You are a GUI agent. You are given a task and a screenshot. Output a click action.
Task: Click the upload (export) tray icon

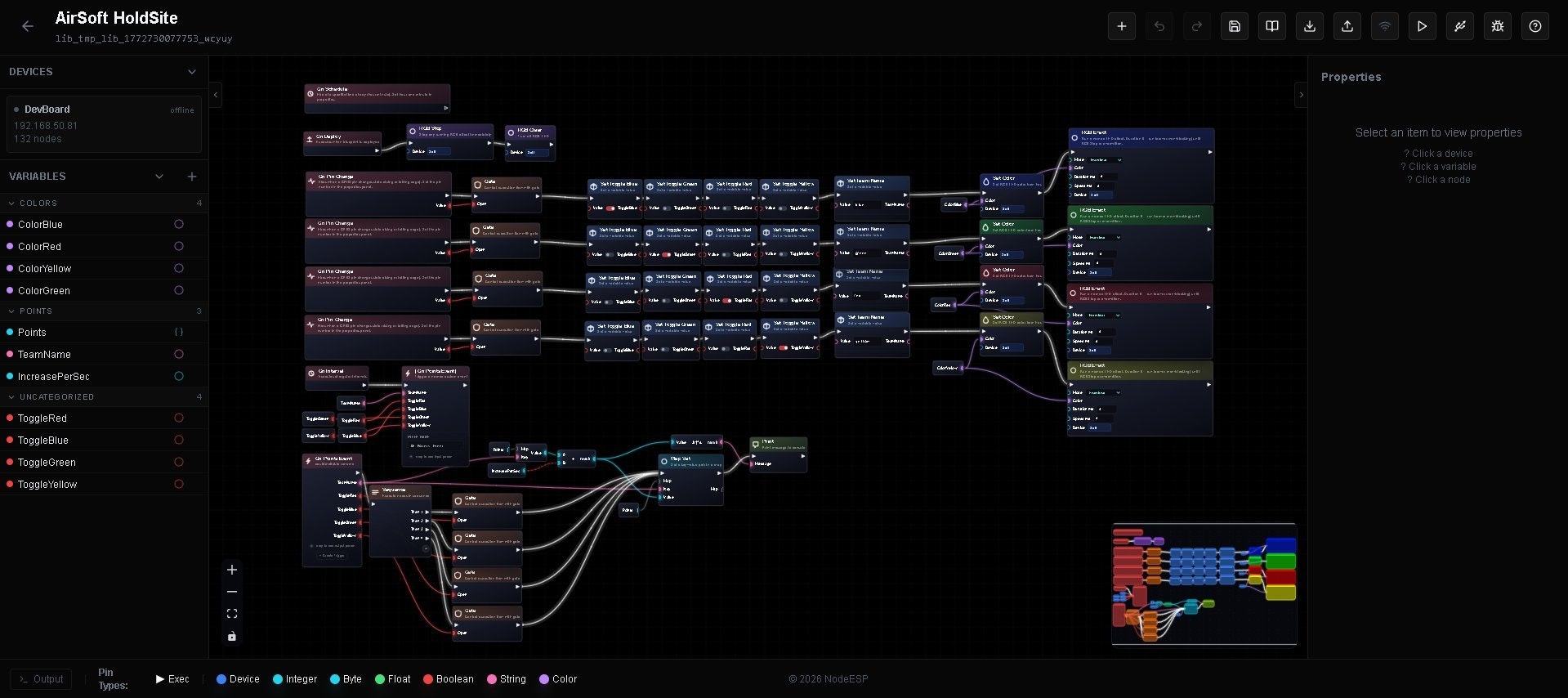1347,26
